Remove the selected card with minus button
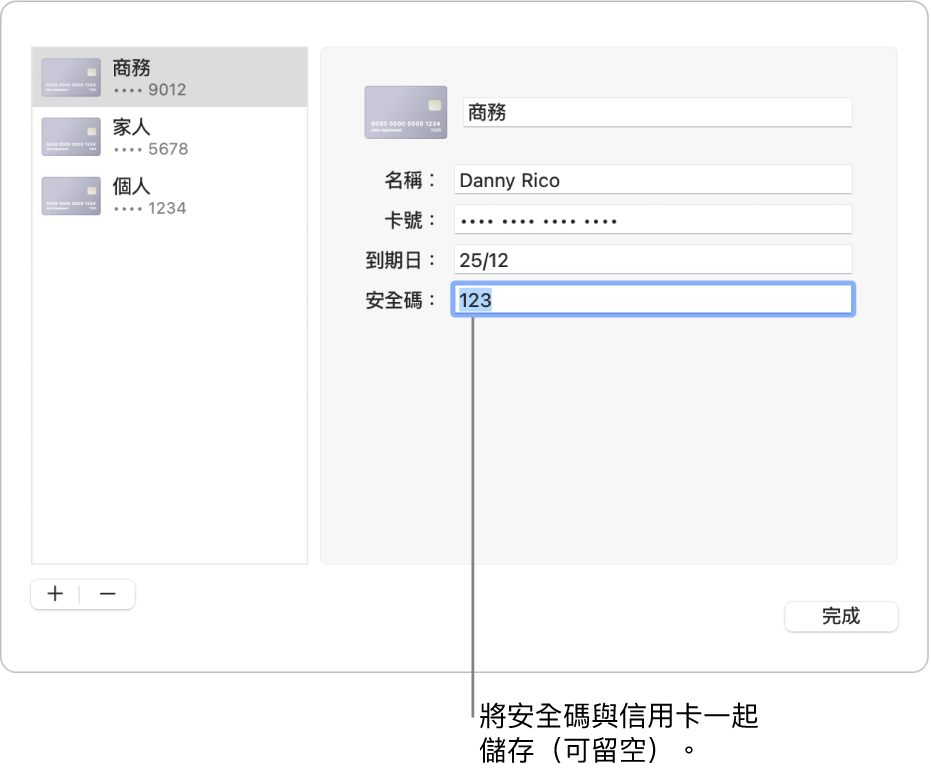Viewport: 931px width, 774px height. pos(108,594)
